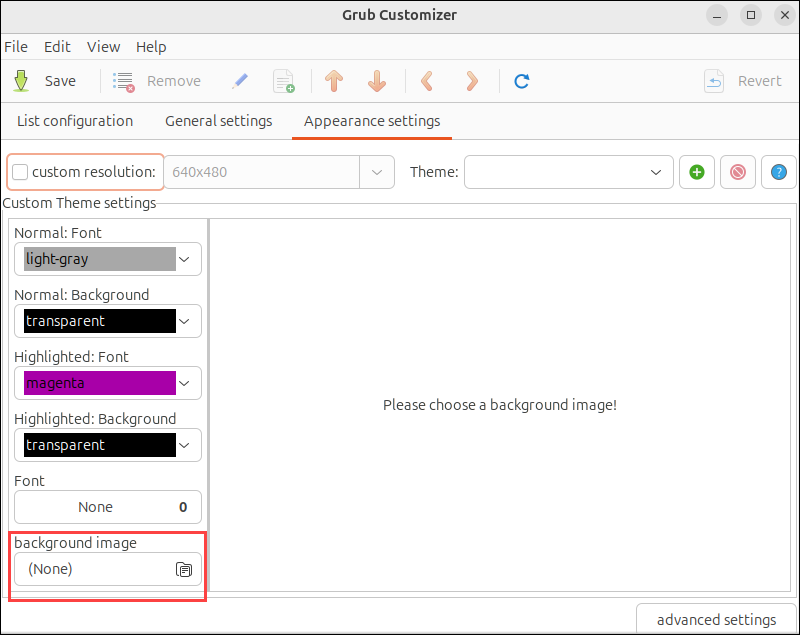The width and height of the screenshot is (800, 635).
Task: Click the Remove label in toolbar
Action: 174,81
